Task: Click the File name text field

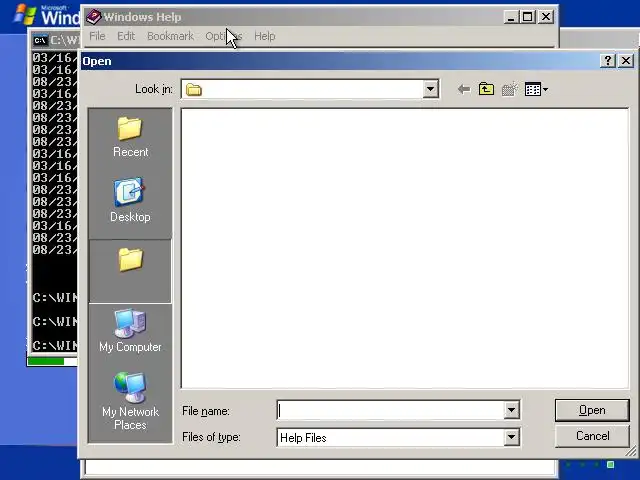Action: pos(391,410)
